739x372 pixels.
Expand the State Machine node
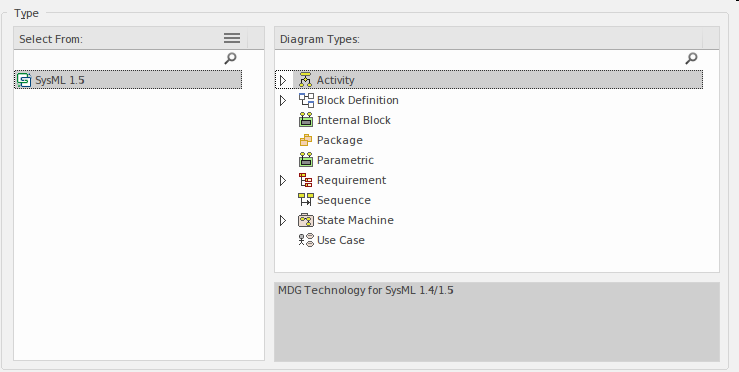coord(283,220)
